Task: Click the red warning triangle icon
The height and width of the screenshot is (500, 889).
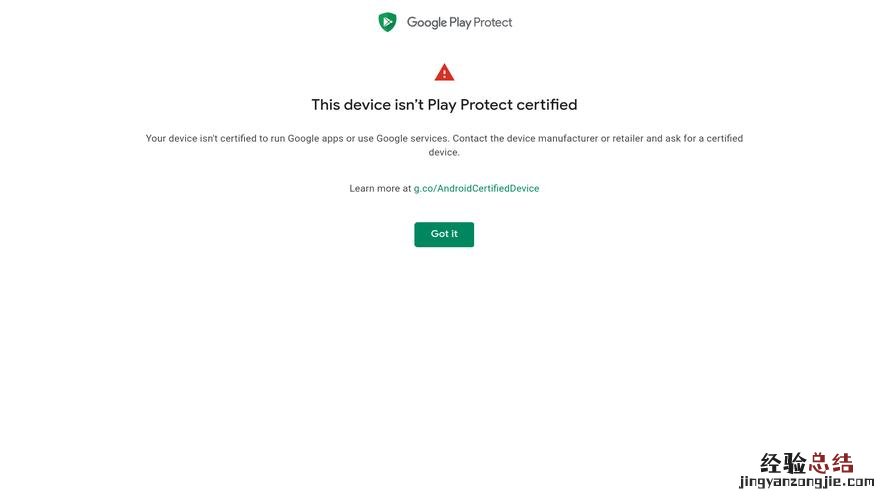Action: coord(444,72)
